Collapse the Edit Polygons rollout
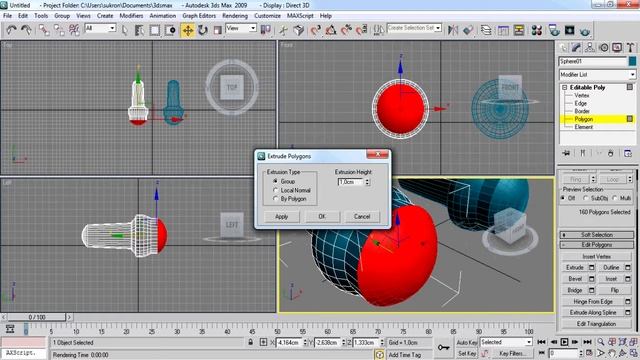Image resolution: width=640 pixels, height=360 pixels. coord(597,245)
